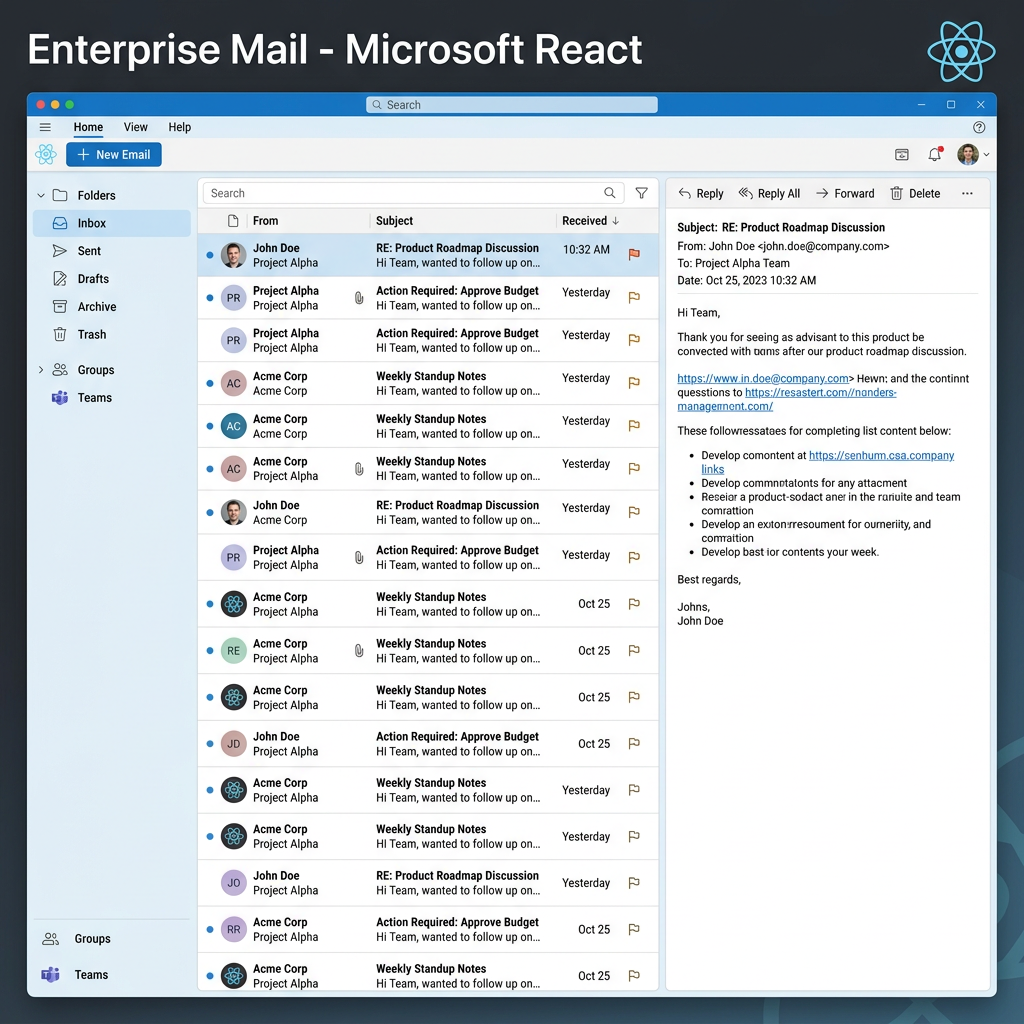
Task: Click the Forward arrow icon
Action: (822, 193)
